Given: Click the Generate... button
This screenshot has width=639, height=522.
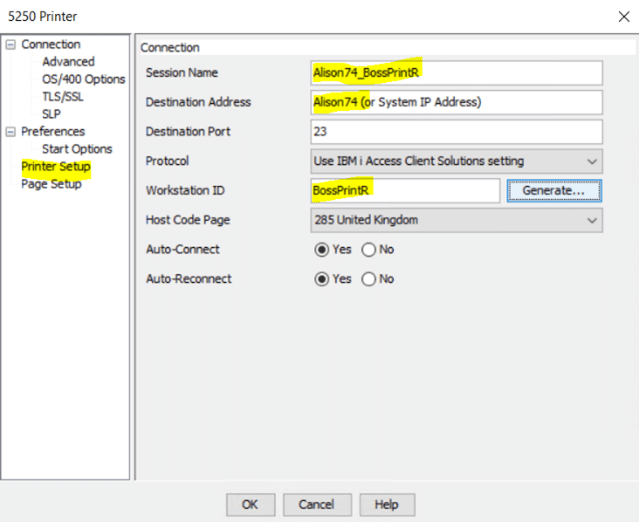Looking at the screenshot, I should point(554,190).
